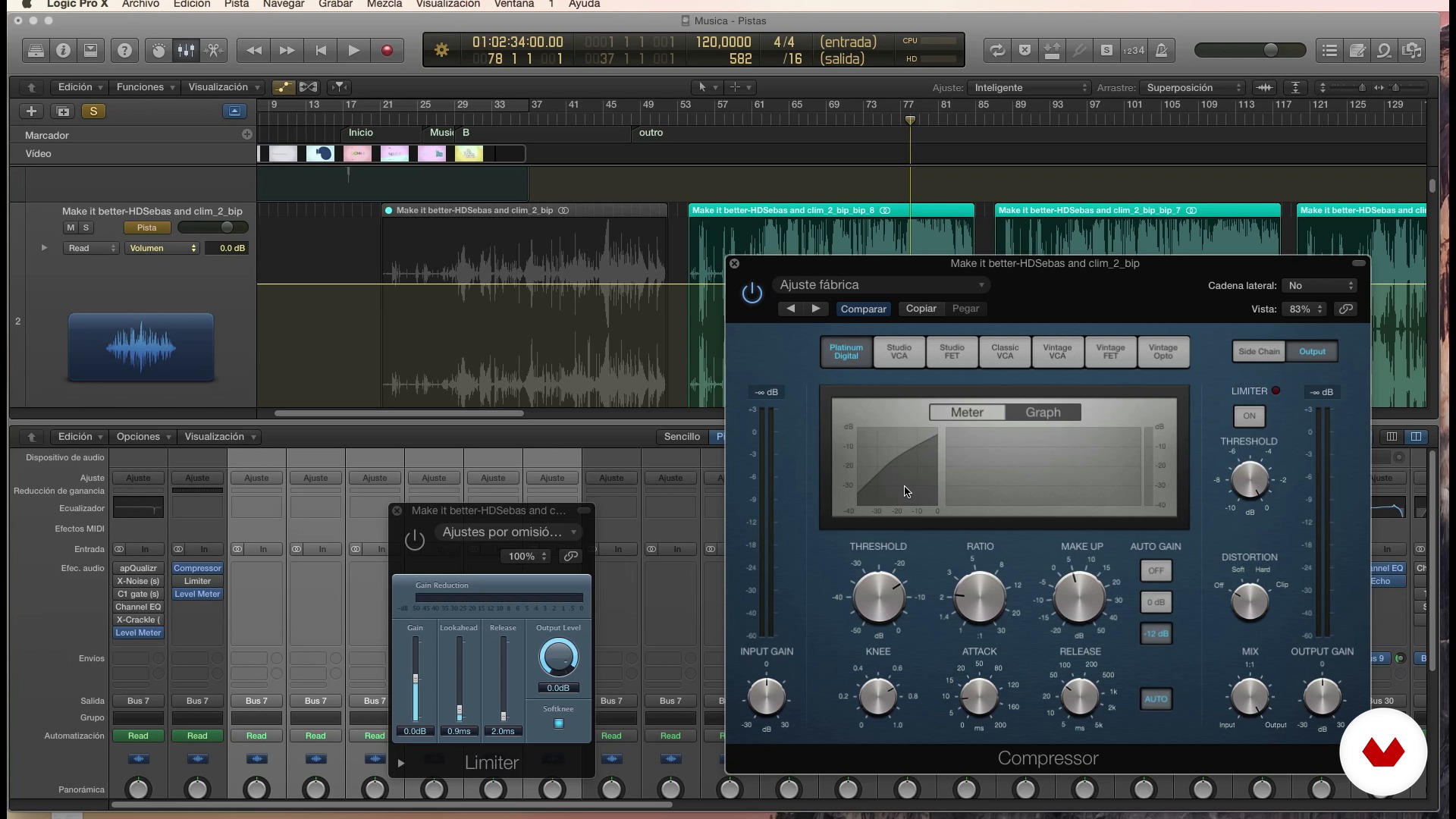Image resolution: width=1456 pixels, height=819 pixels.
Task: Open the Mezcla menu
Action: point(384,4)
